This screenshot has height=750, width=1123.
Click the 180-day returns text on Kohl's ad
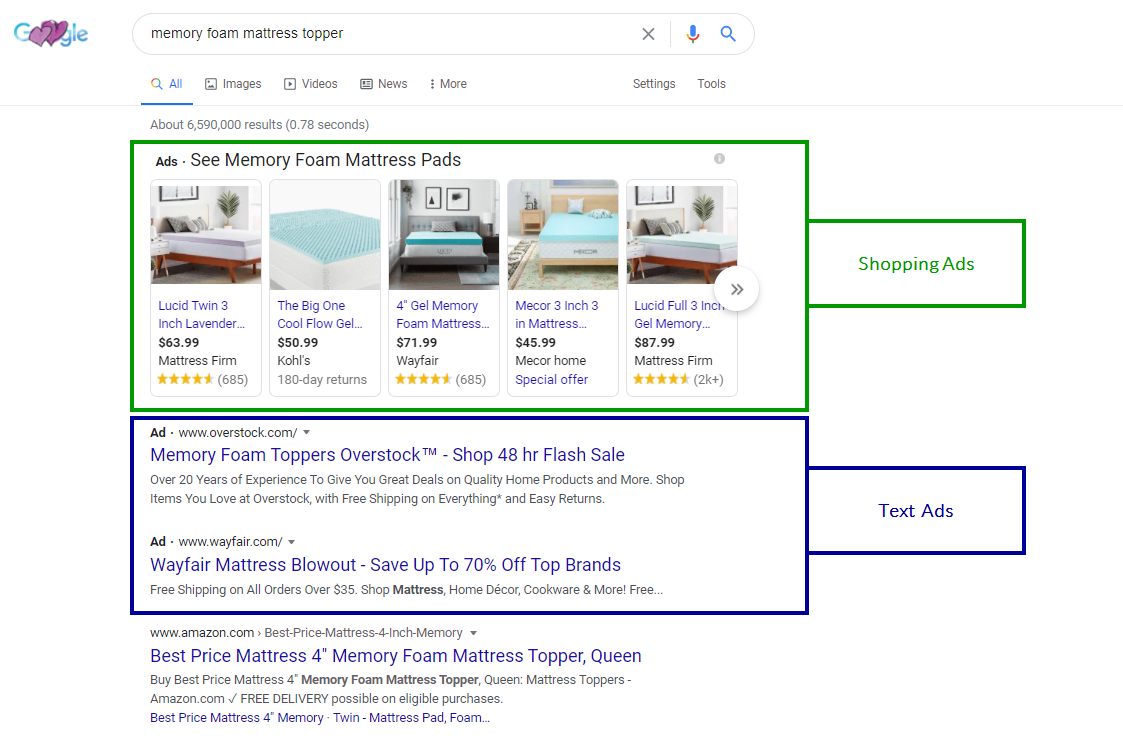[x=322, y=380]
